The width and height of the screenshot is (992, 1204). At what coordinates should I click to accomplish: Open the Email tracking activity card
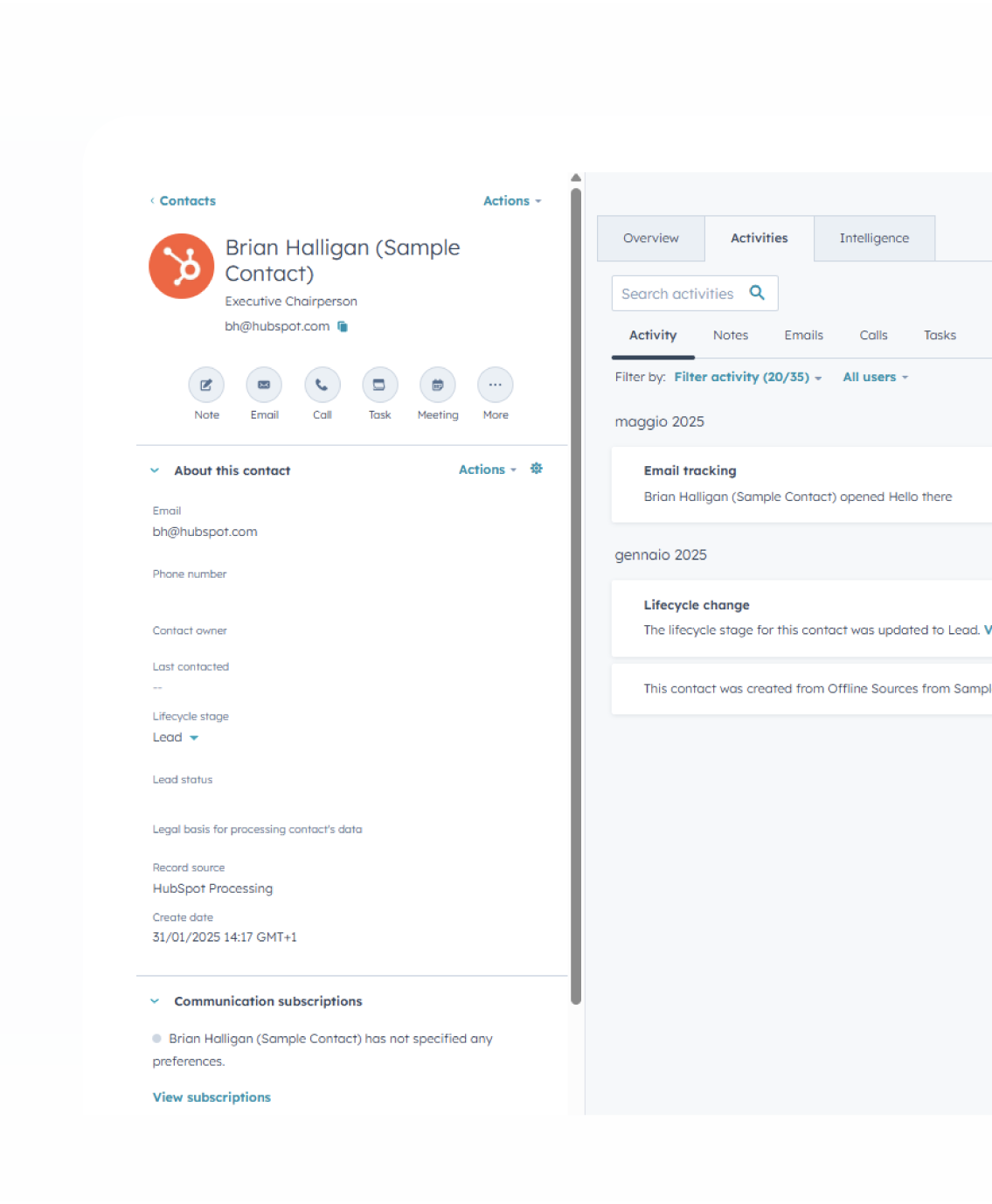(x=801, y=484)
